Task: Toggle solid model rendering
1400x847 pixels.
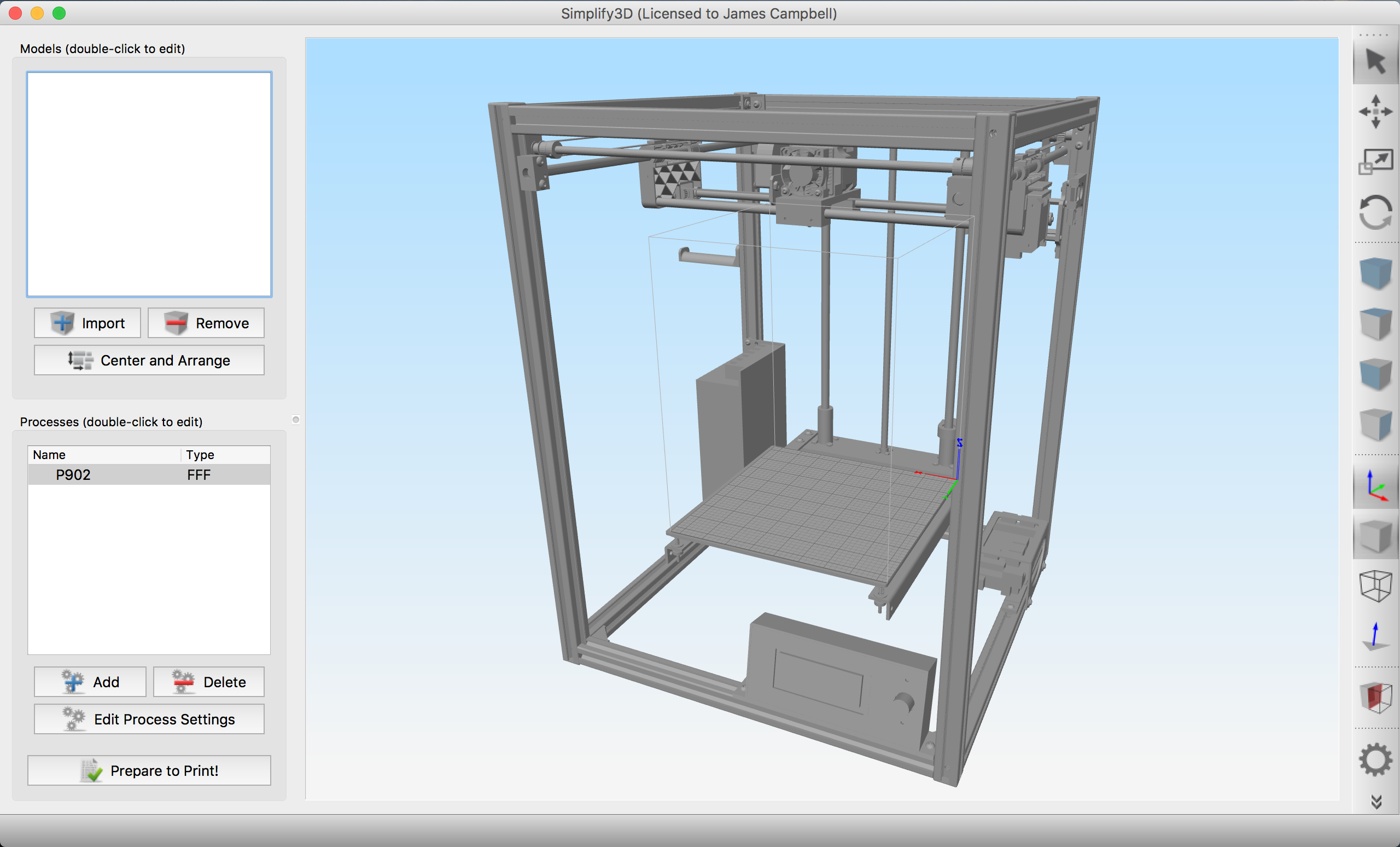Action: 1375,536
